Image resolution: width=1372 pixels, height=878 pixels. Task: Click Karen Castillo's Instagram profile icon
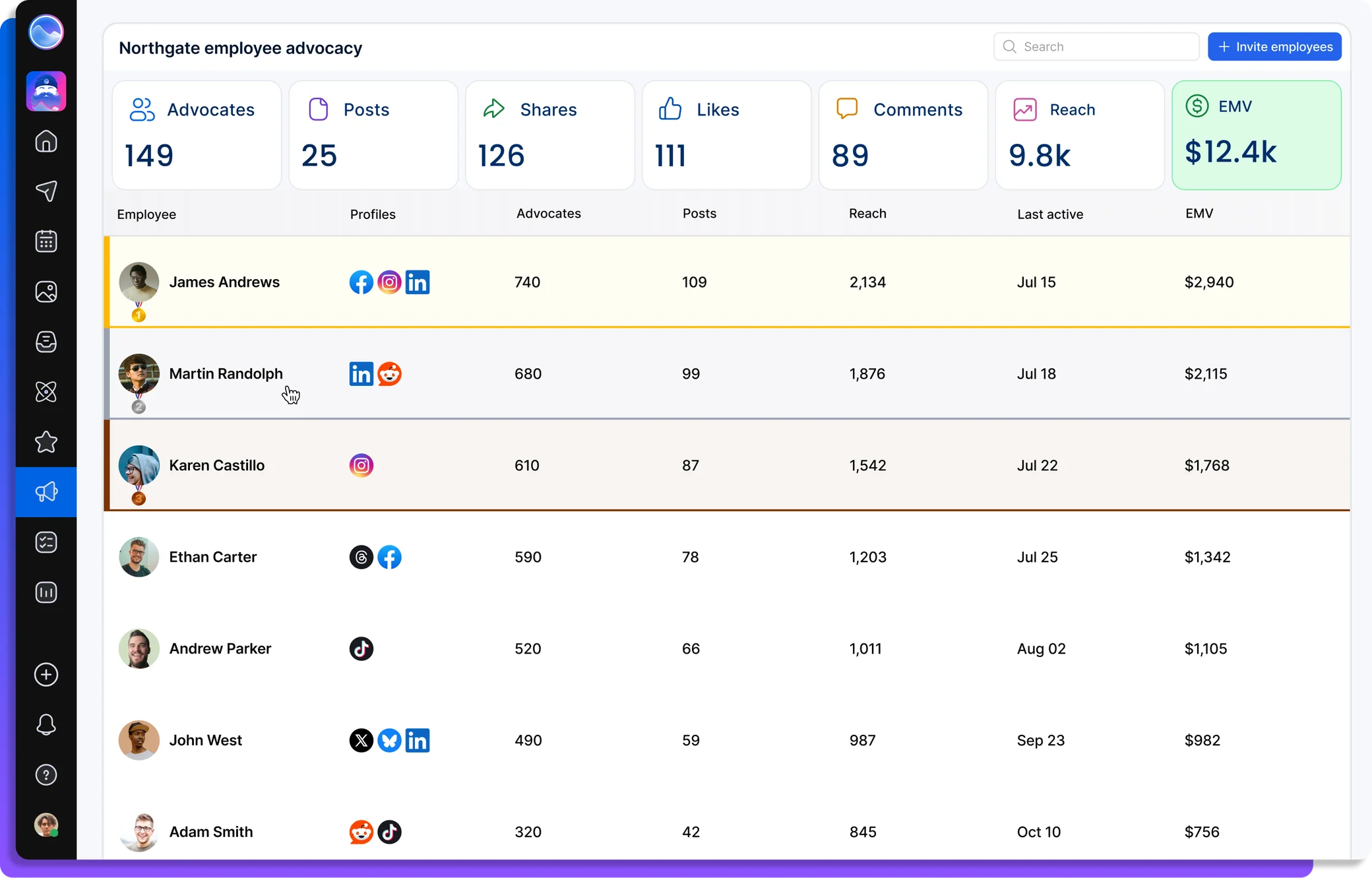(x=361, y=466)
